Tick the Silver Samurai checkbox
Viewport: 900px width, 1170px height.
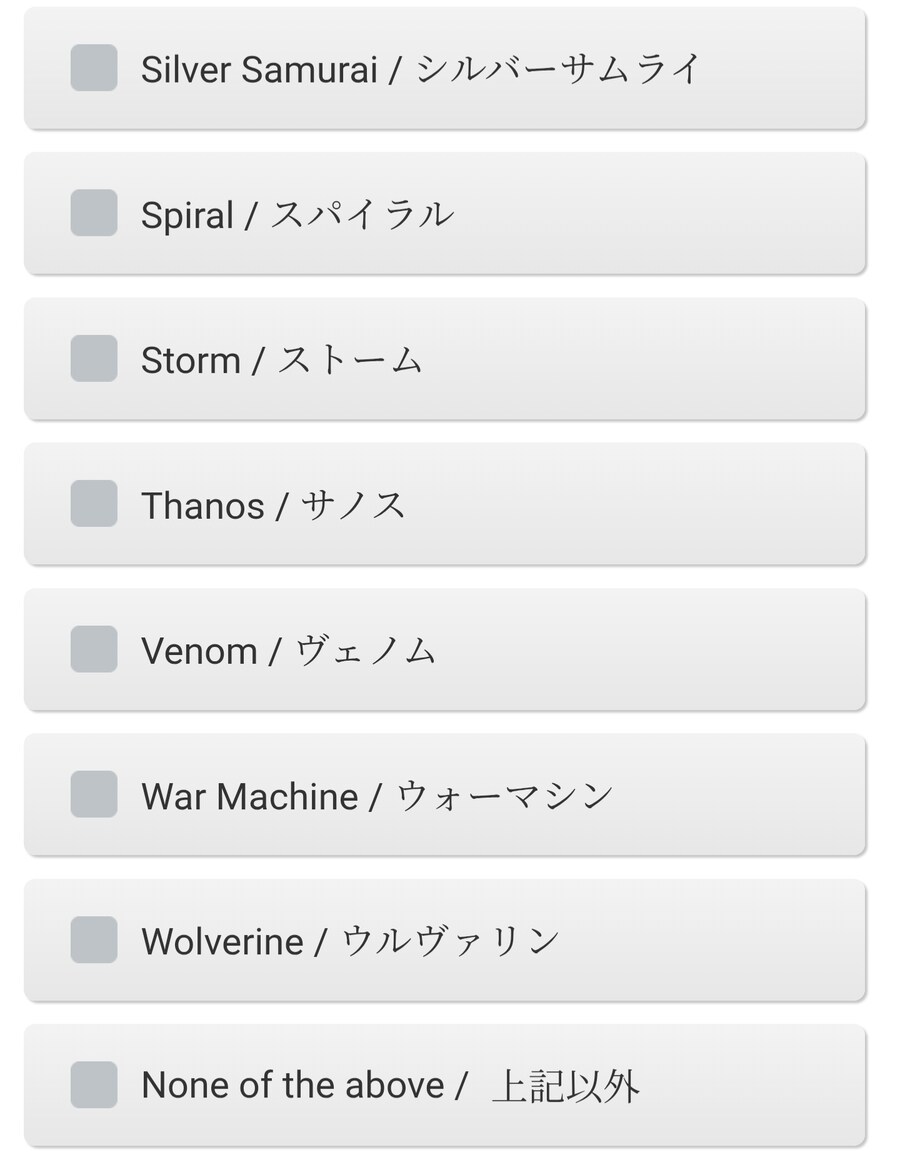pos(94,68)
